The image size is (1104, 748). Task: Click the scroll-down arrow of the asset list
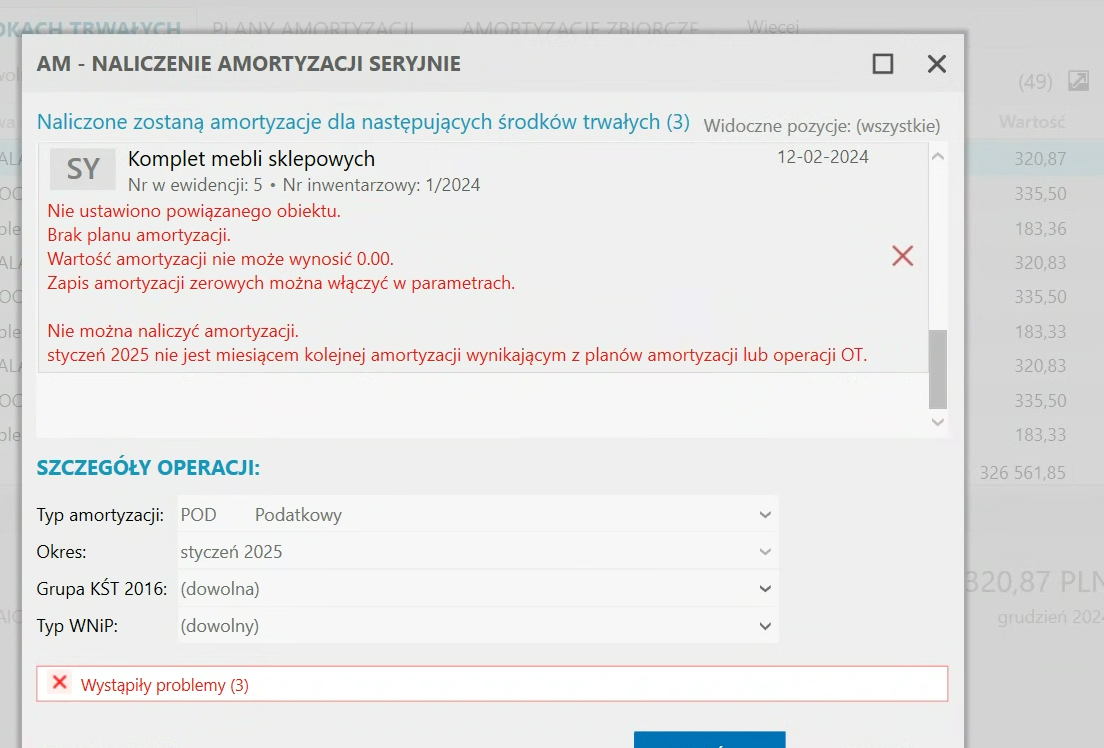pyautogui.click(x=938, y=422)
